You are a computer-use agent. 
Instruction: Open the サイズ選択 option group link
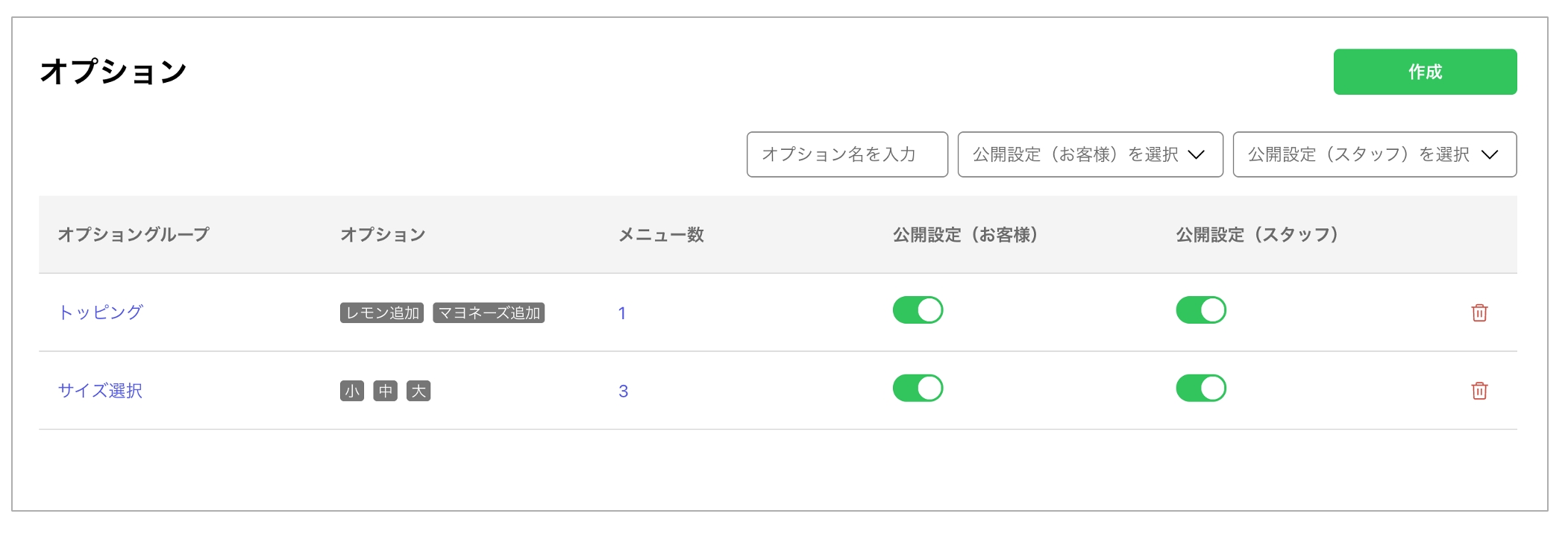(100, 391)
